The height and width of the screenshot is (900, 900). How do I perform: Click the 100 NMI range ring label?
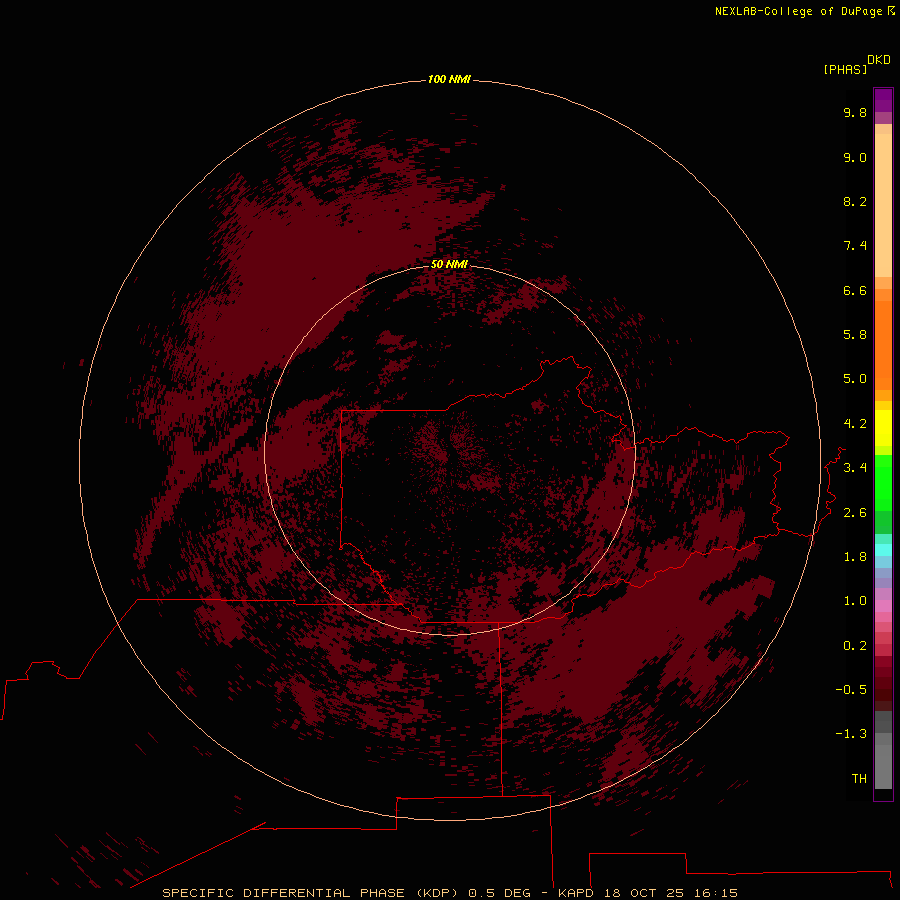[449, 79]
